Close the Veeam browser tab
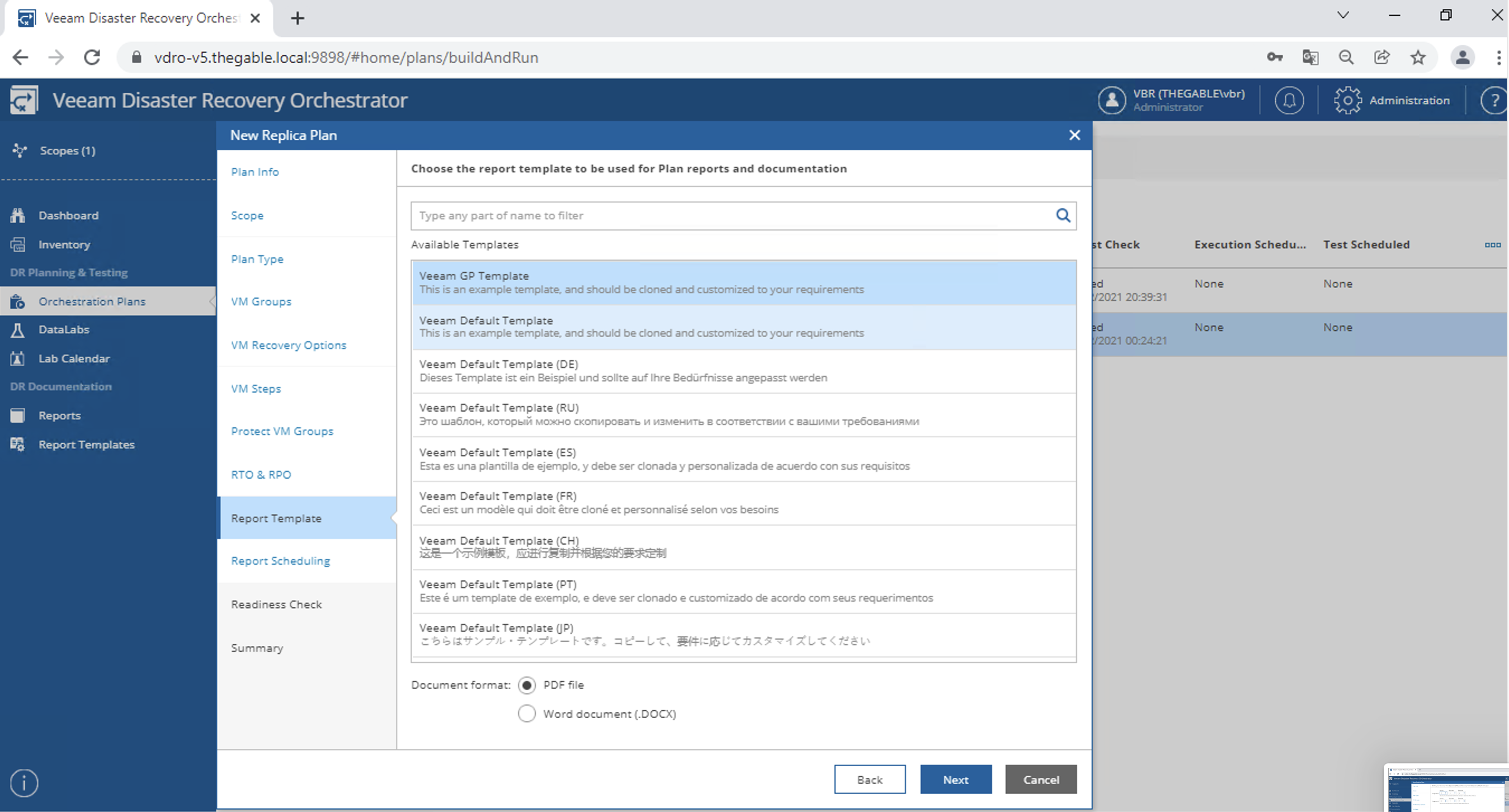Screen dimensions: 1509x812 click(256, 18)
